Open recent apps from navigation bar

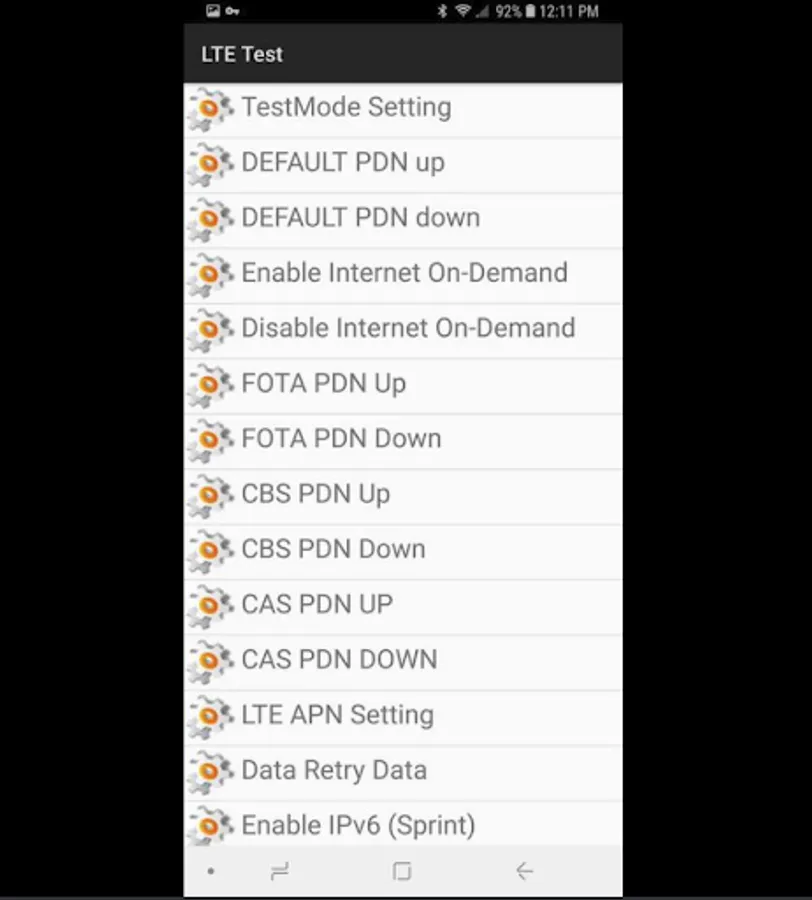tap(280, 872)
